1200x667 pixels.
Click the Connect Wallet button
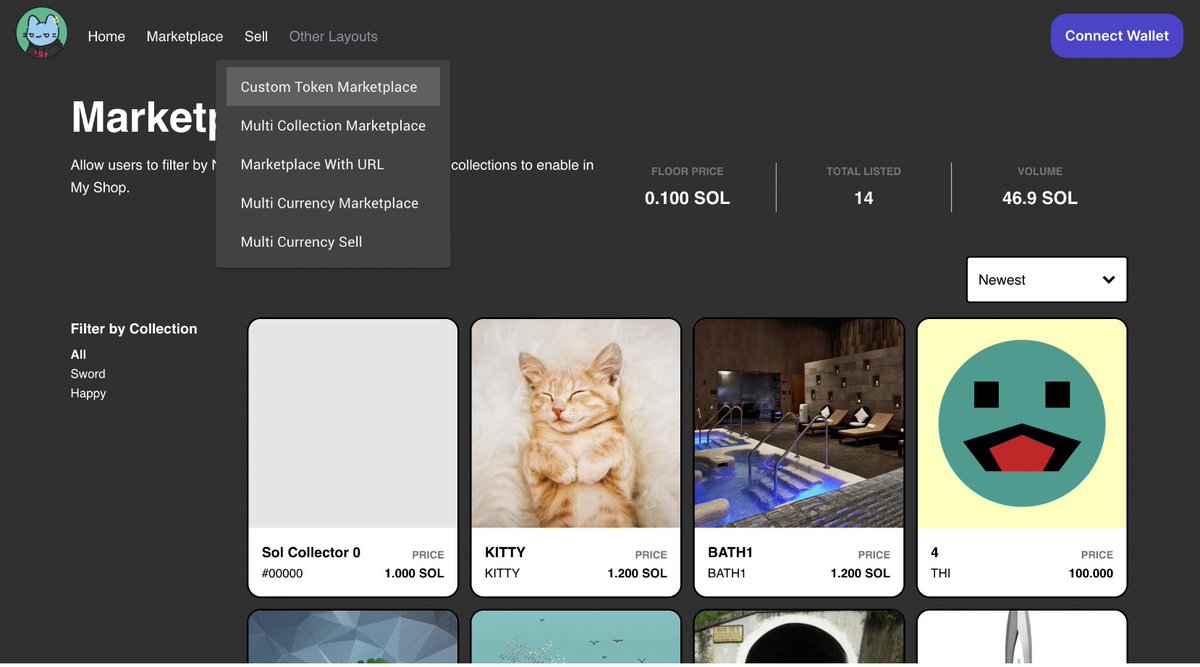(1117, 36)
